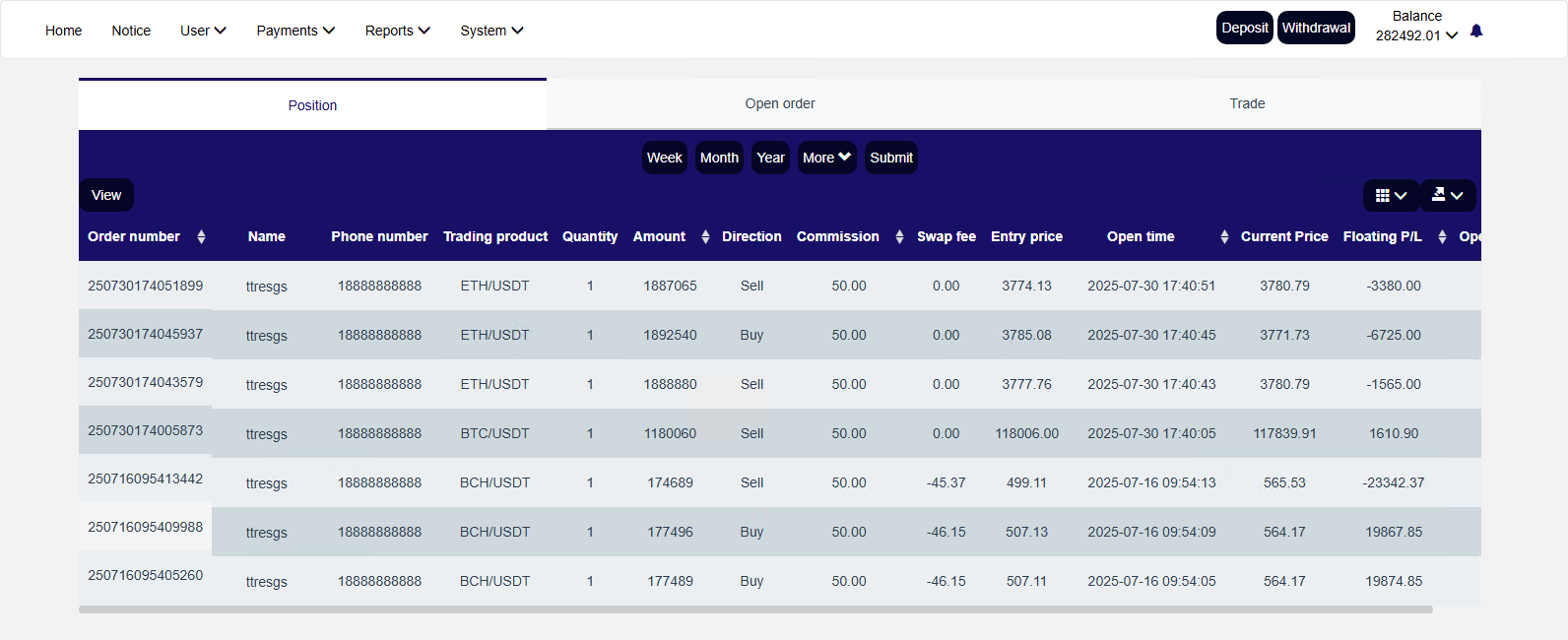
Task: Open the column grid selector
Action: [x=1390, y=196]
